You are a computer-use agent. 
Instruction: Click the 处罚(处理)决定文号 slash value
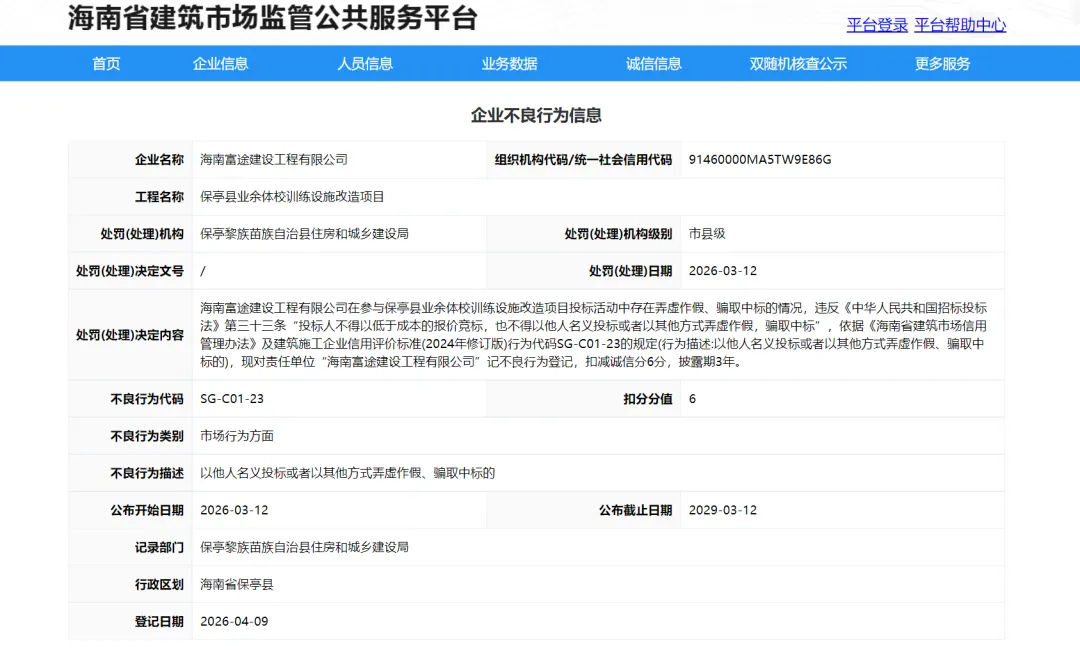(202, 271)
